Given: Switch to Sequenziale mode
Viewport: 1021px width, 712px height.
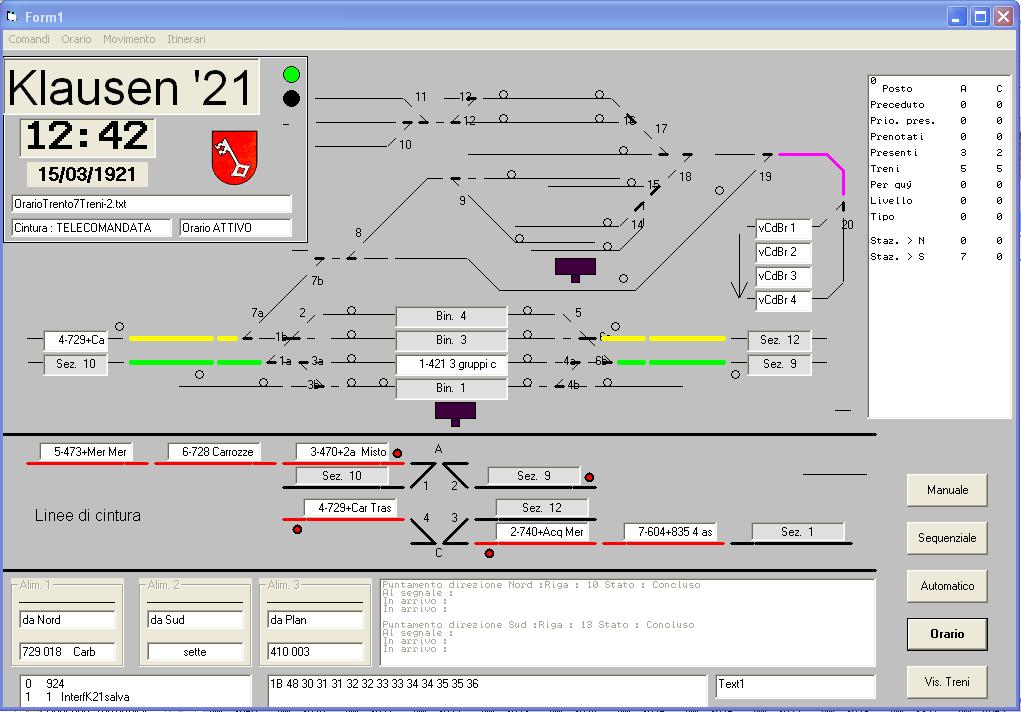Looking at the screenshot, I should click(946, 538).
